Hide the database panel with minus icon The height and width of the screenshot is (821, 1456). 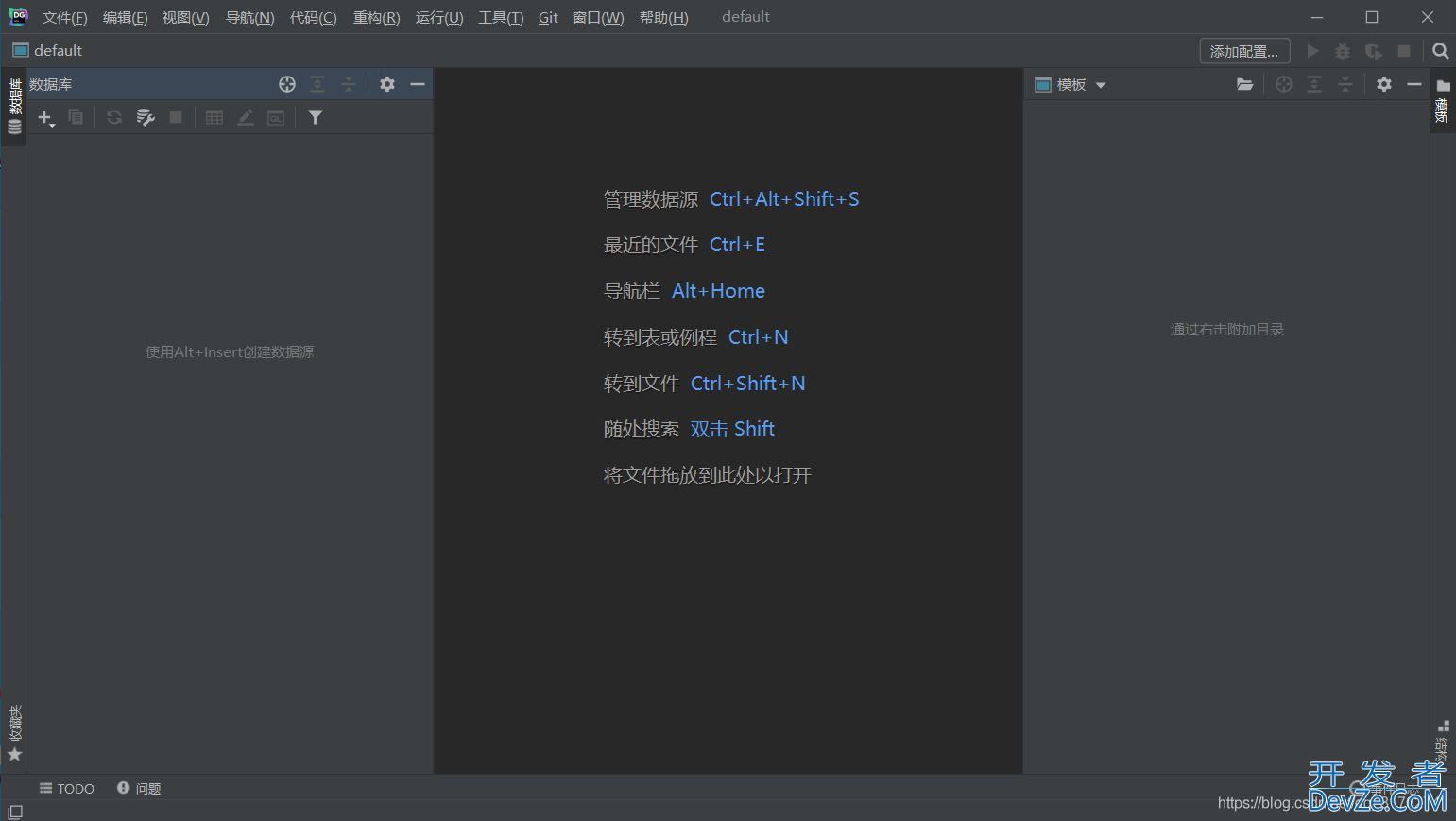(418, 84)
